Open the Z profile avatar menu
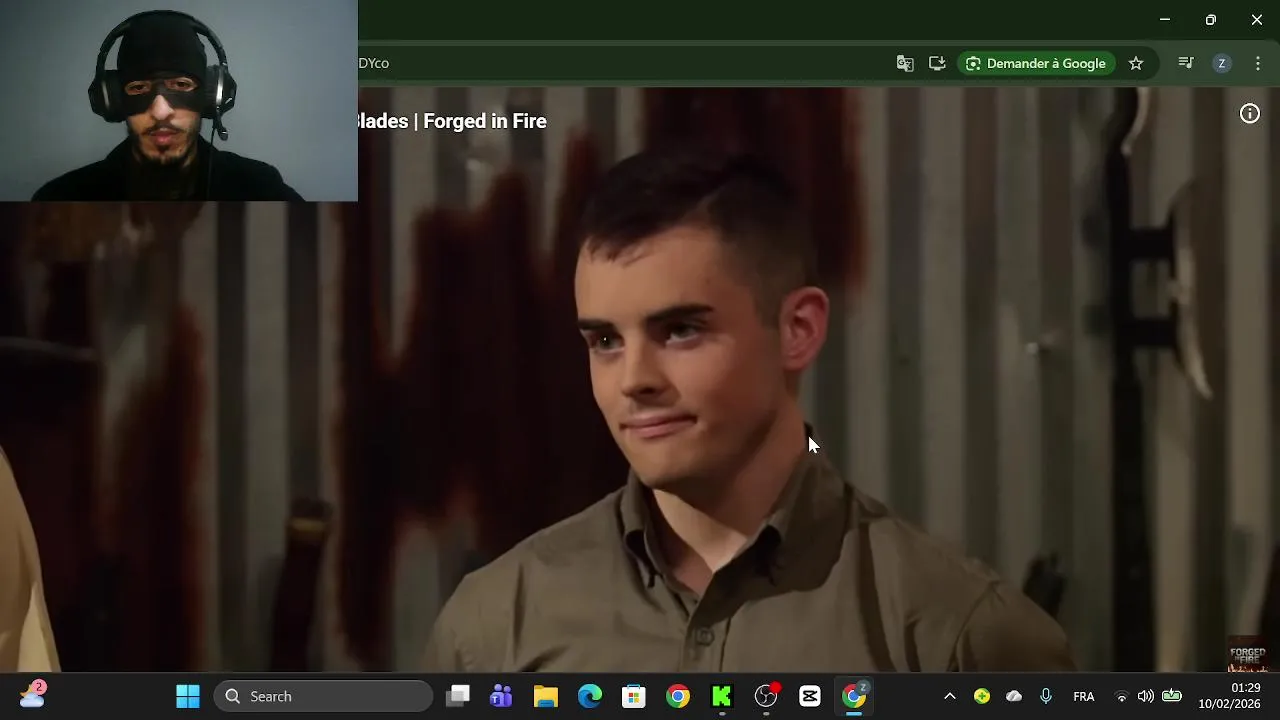 pos(1221,63)
